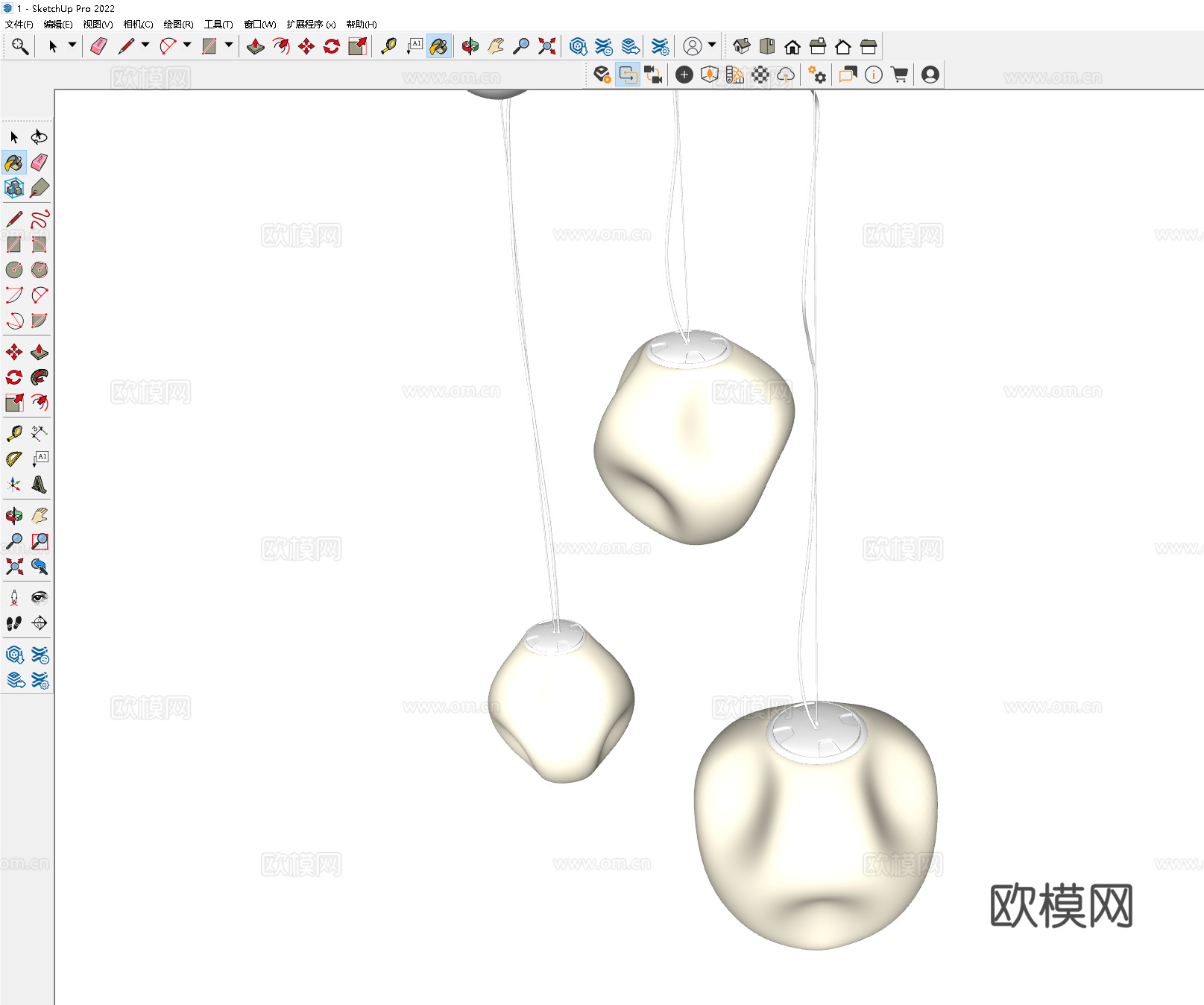
Task: Select the Follow Me tool in left toolbar
Action: click(x=40, y=377)
